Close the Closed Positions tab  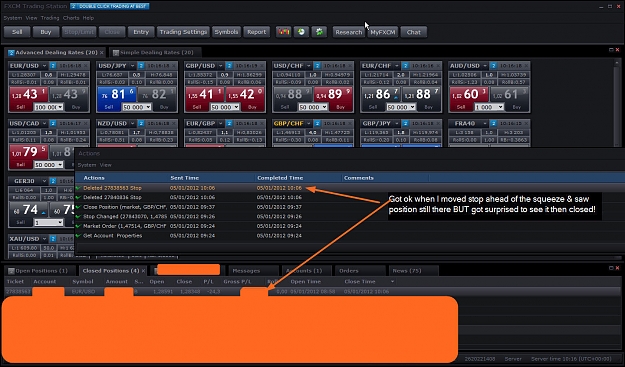[143, 271]
